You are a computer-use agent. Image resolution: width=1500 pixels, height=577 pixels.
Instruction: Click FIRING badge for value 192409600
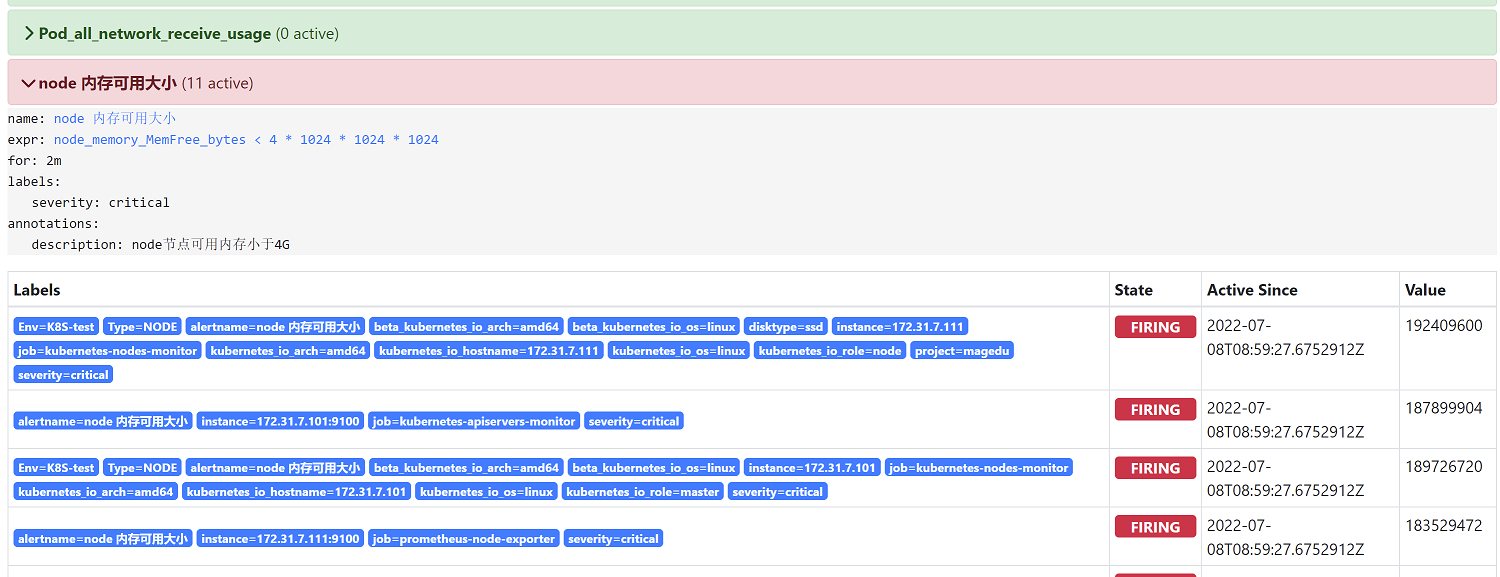coord(1155,327)
